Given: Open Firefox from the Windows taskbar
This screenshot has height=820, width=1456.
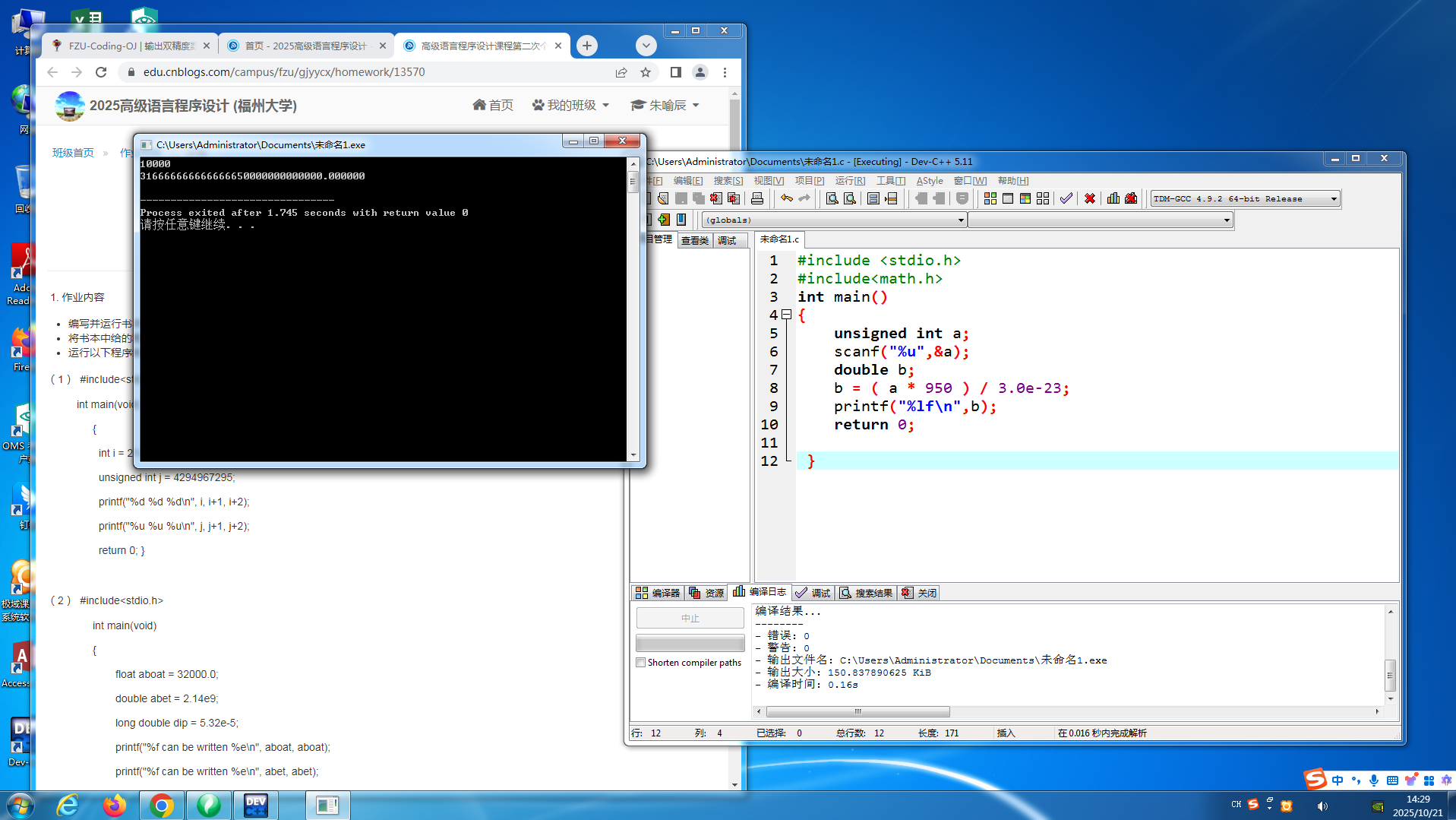Looking at the screenshot, I should point(115,805).
